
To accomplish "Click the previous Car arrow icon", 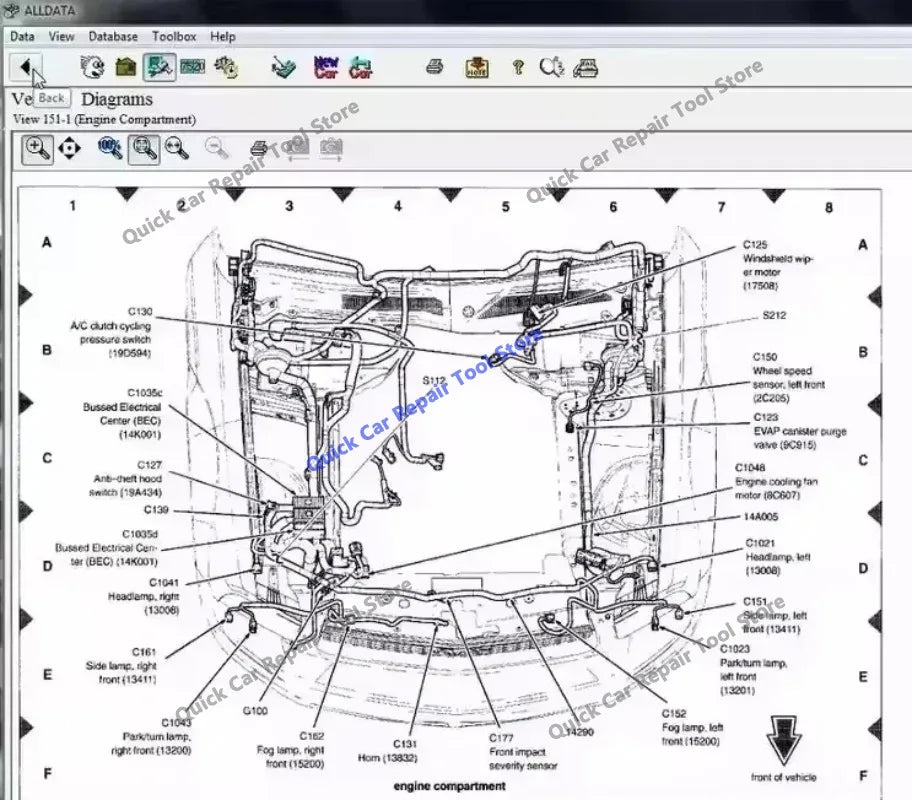I will [361, 67].
